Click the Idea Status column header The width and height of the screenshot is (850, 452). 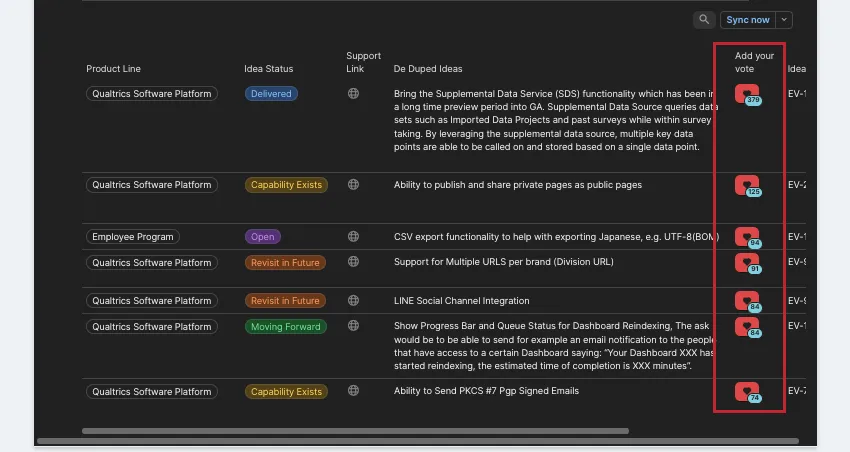tap(268, 69)
